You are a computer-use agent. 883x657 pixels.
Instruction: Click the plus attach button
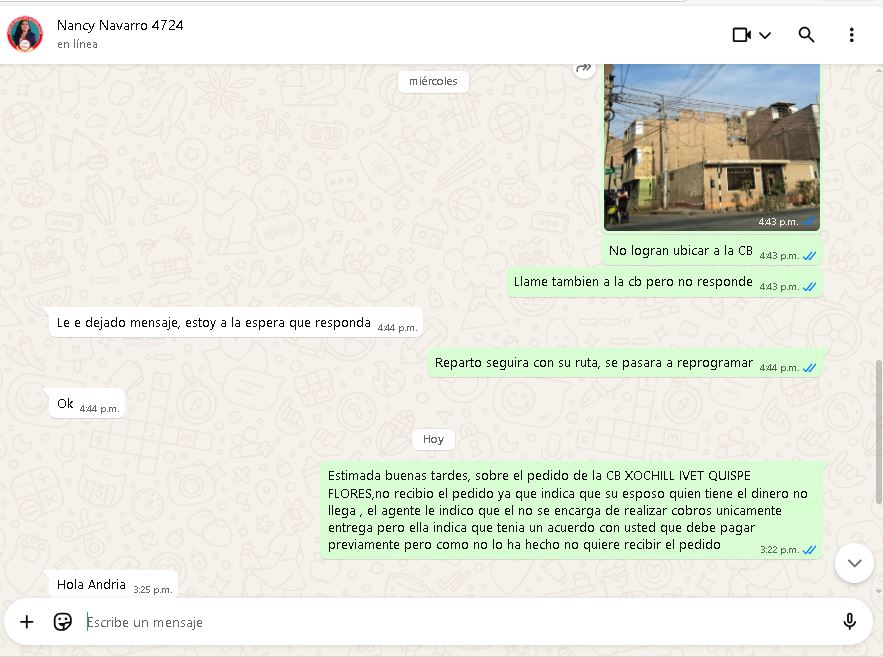click(x=26, y=622)
